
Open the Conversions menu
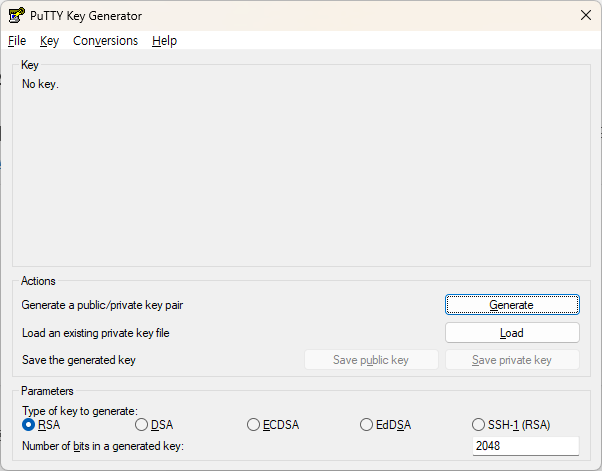coord(105,41)
